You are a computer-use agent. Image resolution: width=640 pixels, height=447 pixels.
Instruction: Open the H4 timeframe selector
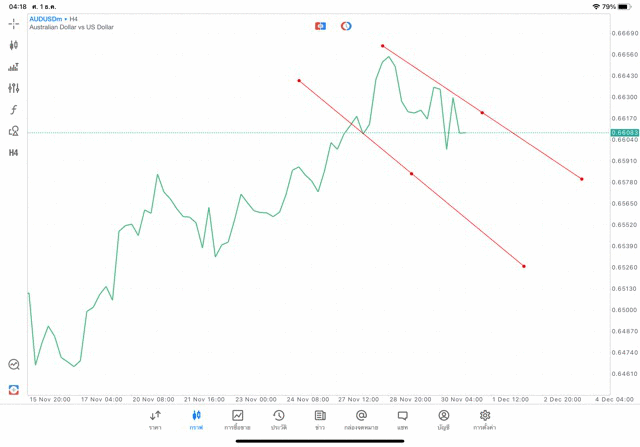14,153
